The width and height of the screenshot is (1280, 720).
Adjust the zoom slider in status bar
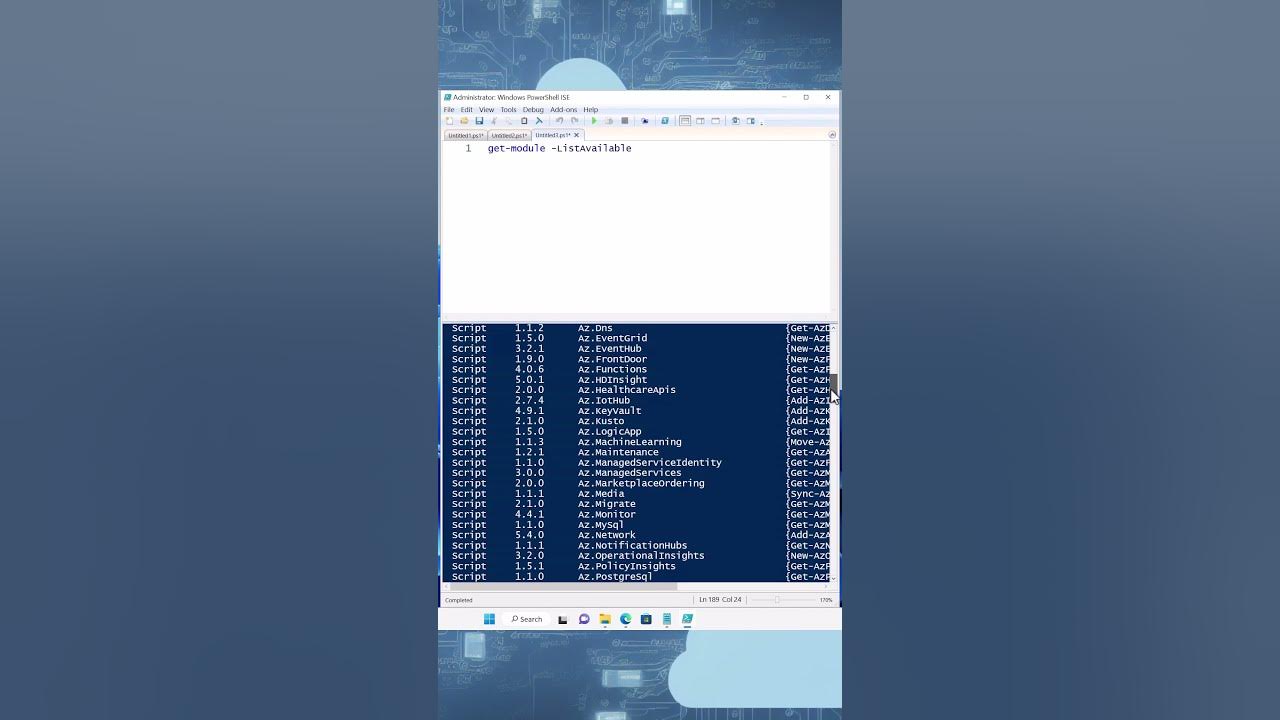[777, 600]
